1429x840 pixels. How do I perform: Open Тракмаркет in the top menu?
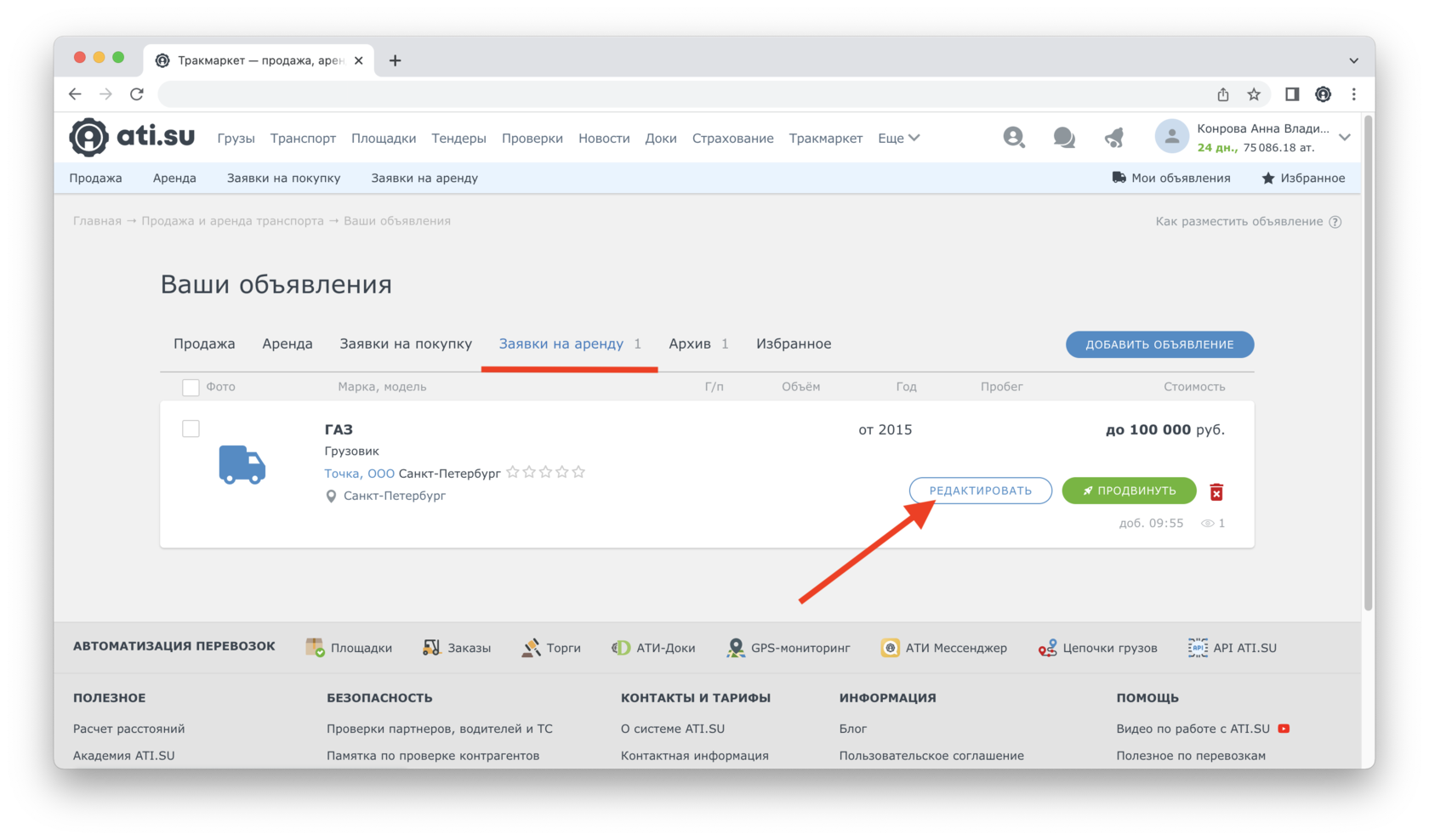(825, 138)
